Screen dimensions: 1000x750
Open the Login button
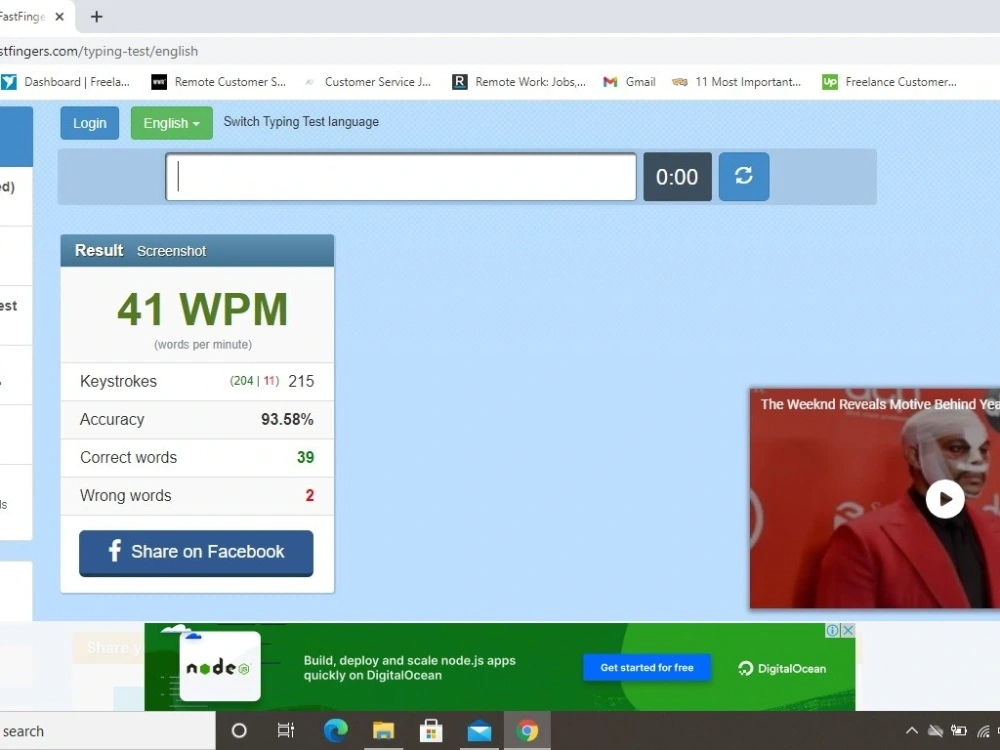click(x=89, y=123)
